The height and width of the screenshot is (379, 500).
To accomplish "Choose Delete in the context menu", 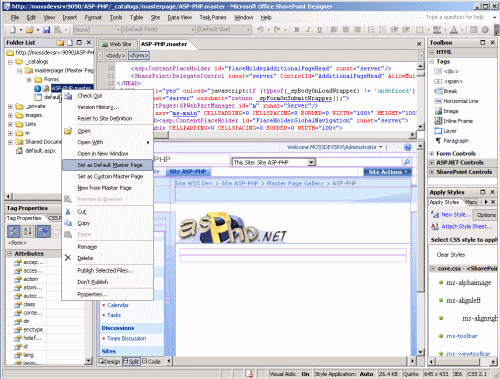I will (107, 258).
